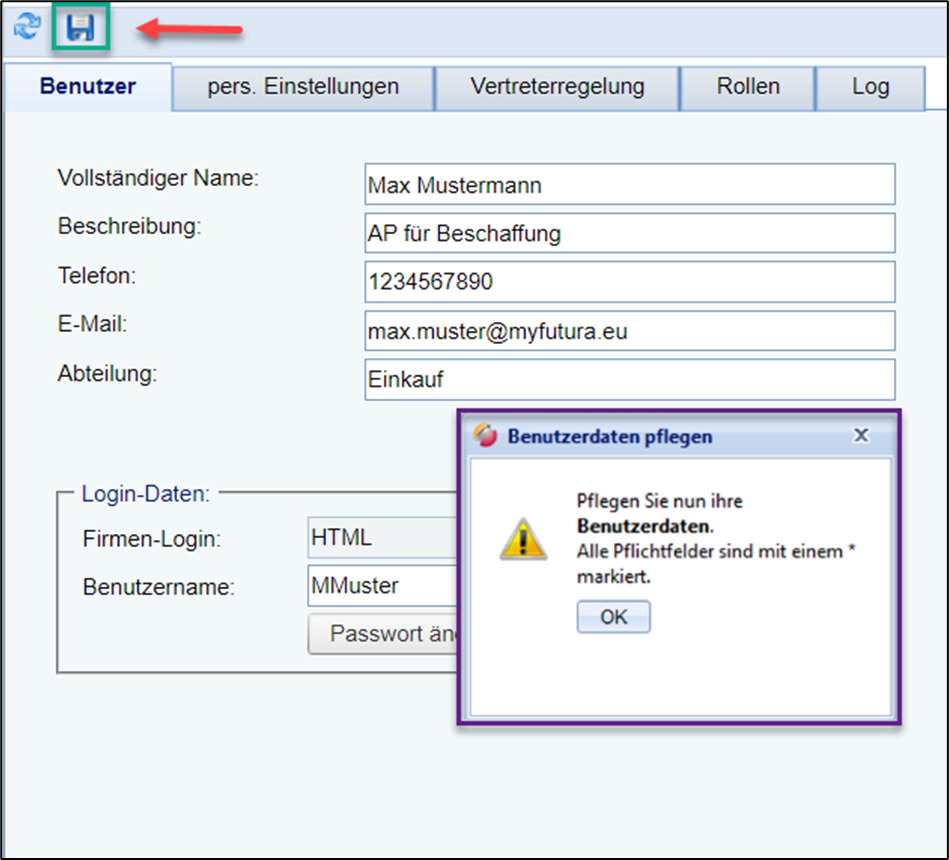Click the Telefon number field
This screenshot has height=860, width=949.
click(629, 283)
